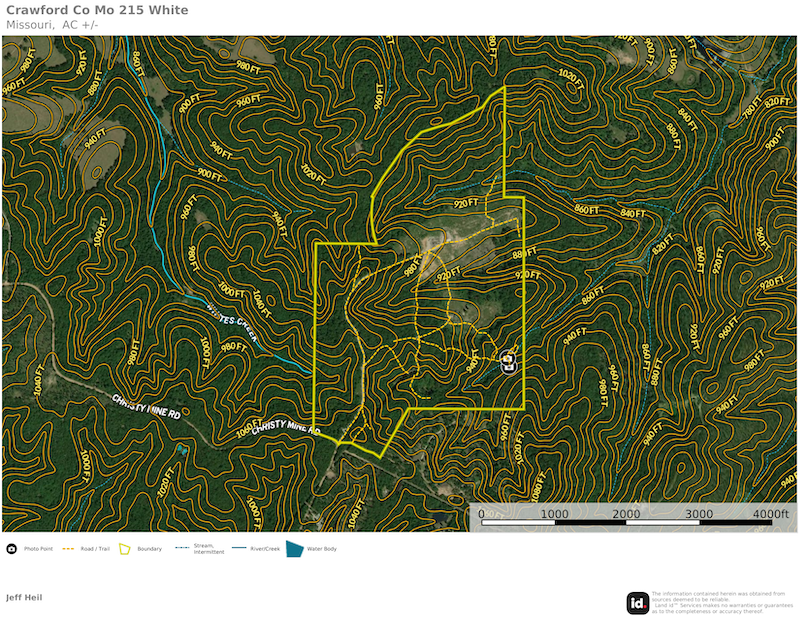Screen dimensions: 800x618
Task: Click the Photo Point camera icon in legend
Action: [x=11, y=549]
